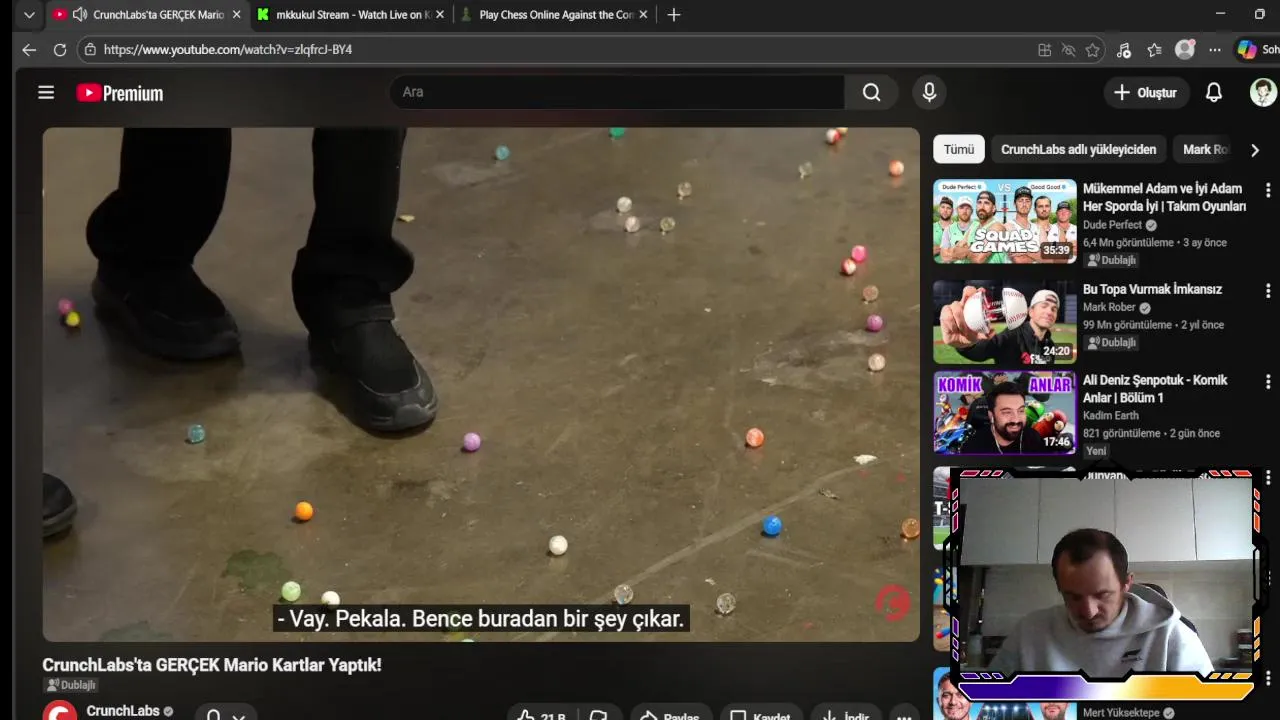Click the Oluştur create button
This screenshot has height=720, width=1280.
coord(1146,92)
